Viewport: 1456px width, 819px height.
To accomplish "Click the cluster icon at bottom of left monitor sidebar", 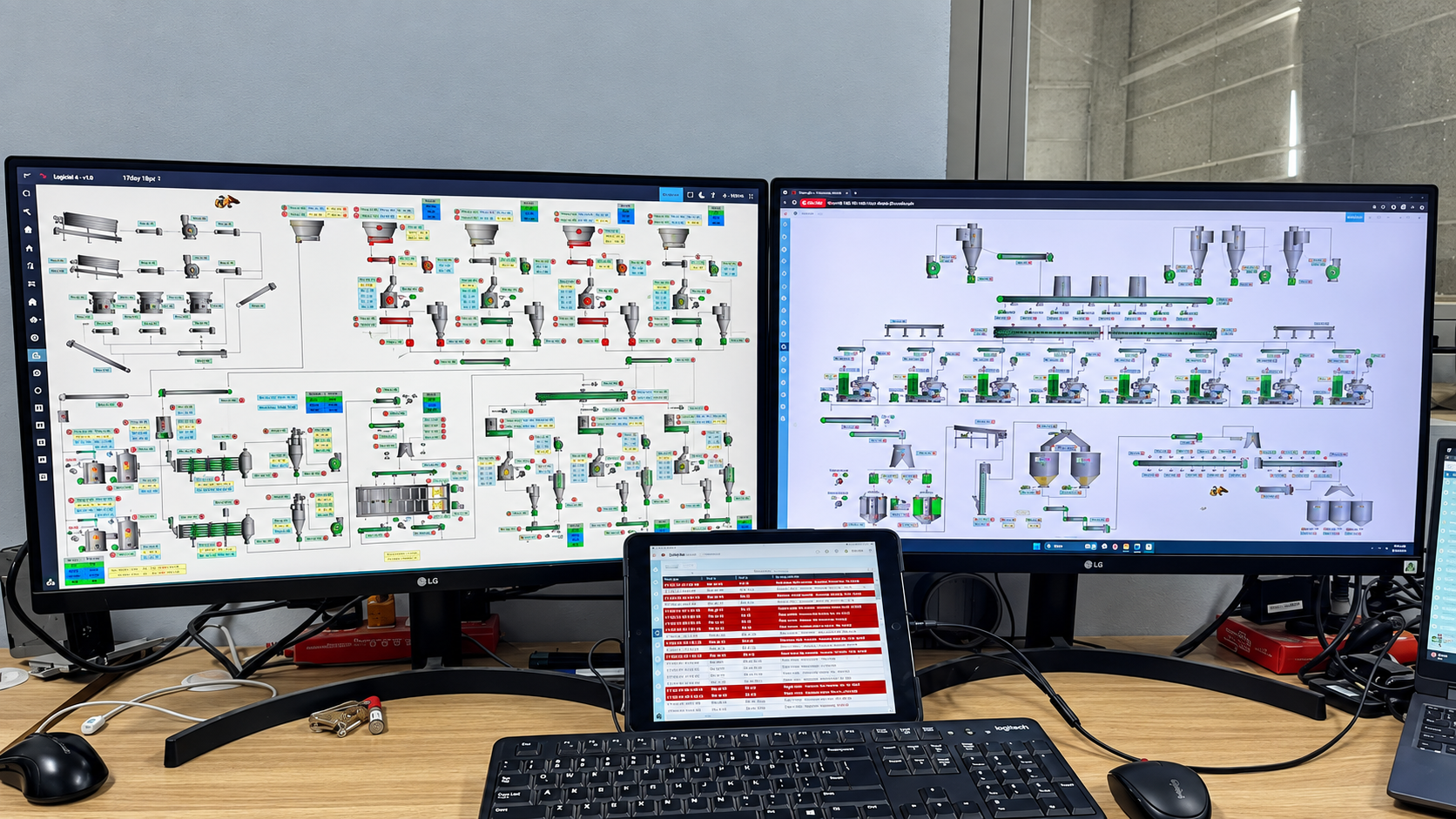I will pos(51,582).
